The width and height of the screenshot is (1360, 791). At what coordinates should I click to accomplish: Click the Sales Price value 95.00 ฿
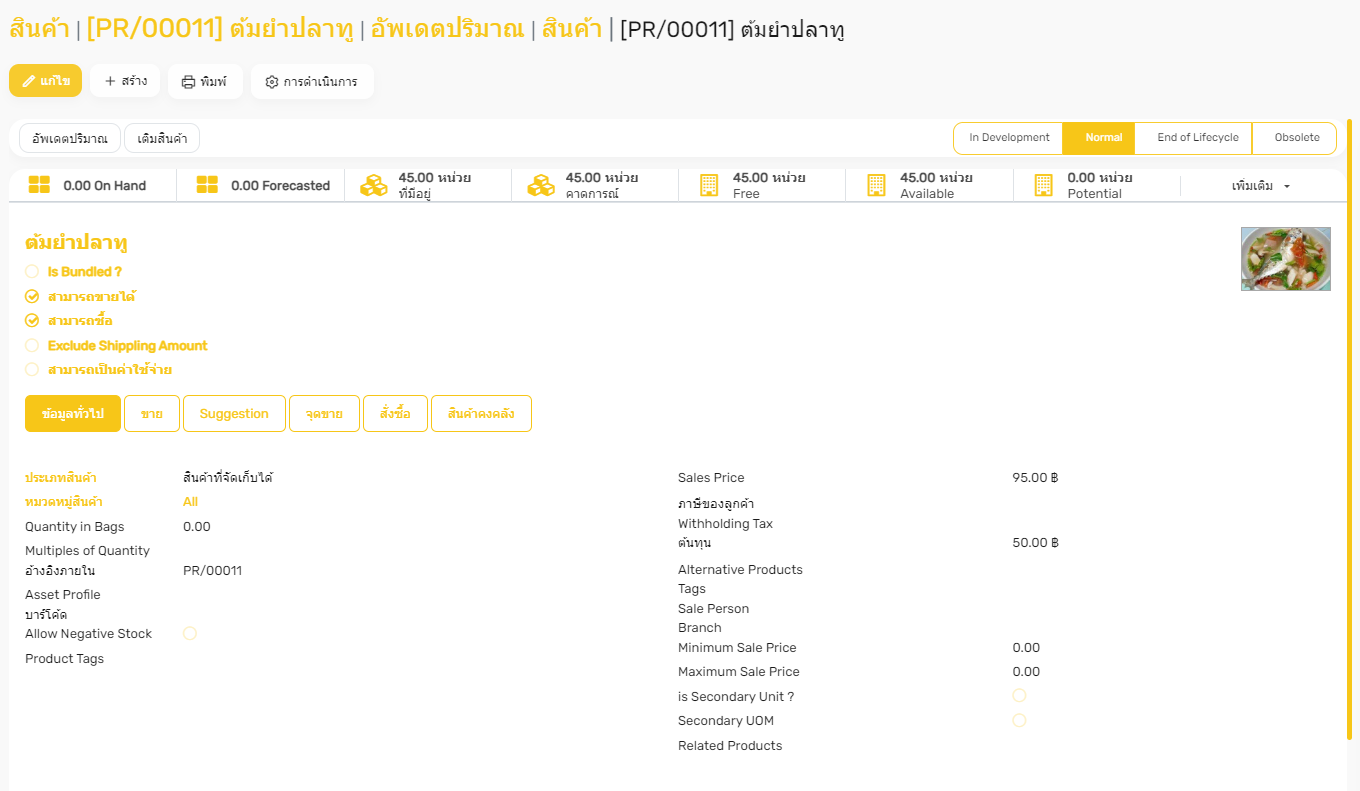pyautogui.click(x=1035, y=478)
